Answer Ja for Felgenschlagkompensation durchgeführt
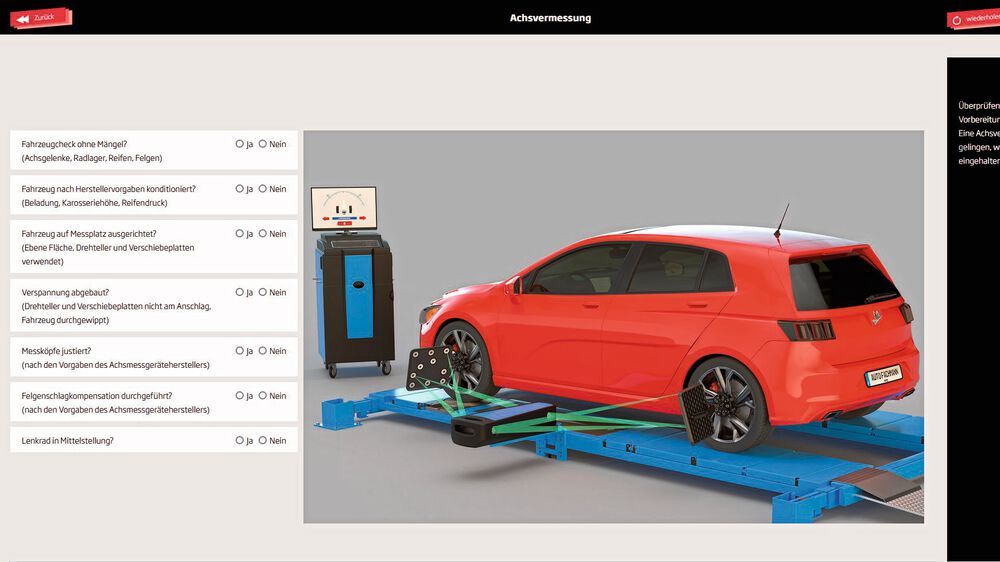This screenshot has height=562, width=1000. click(240, 396)
